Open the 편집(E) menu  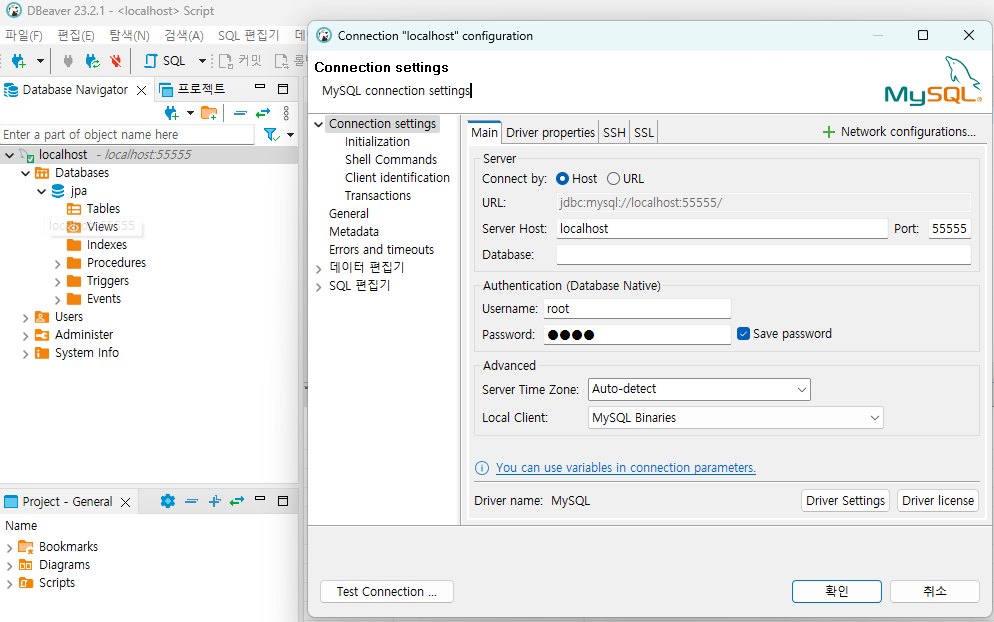[76, 36]
